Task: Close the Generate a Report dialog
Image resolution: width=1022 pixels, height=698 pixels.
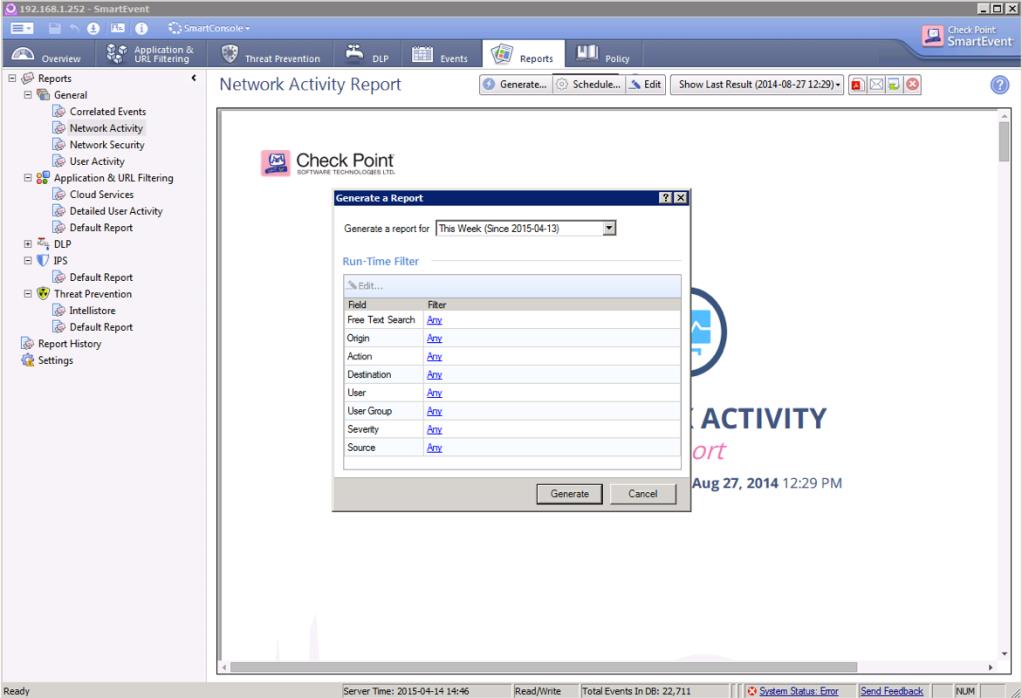Action: [x=680, y=198]
